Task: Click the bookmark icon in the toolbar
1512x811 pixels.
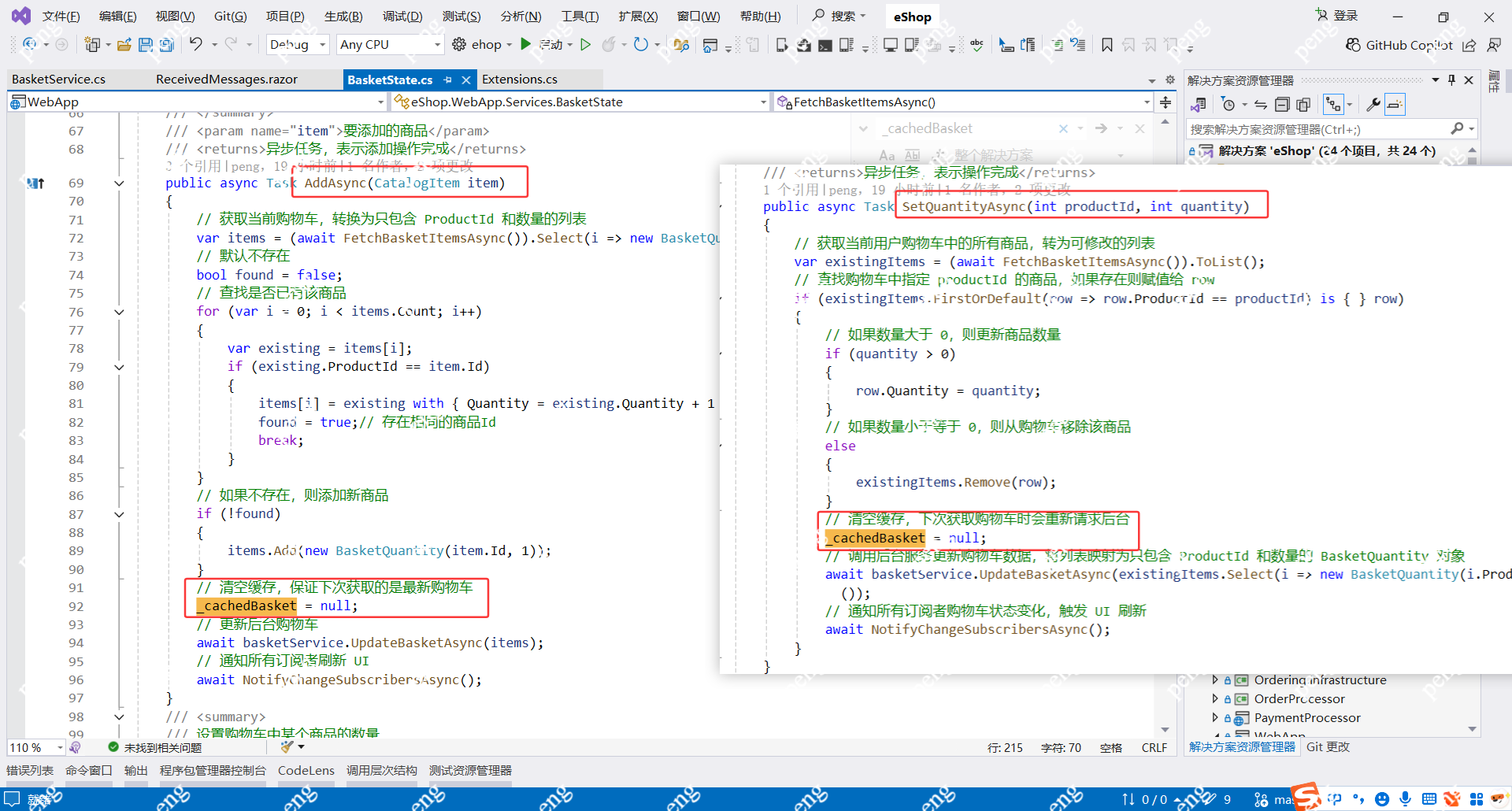Action: pyautogui.click(x=1106, y=45)
